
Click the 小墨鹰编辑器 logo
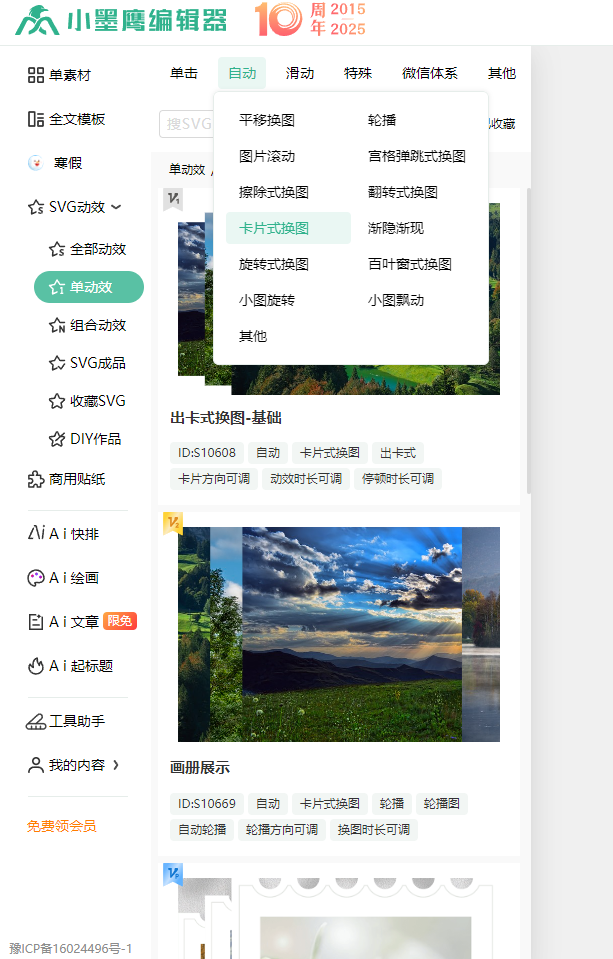[121, 20]
